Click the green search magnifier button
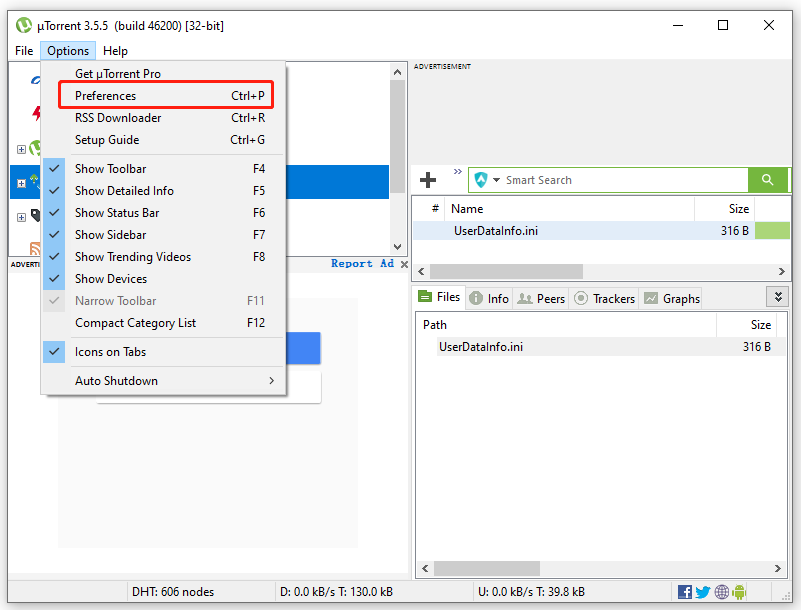This screenshot has height=610, width=801. tap(767, 180)
